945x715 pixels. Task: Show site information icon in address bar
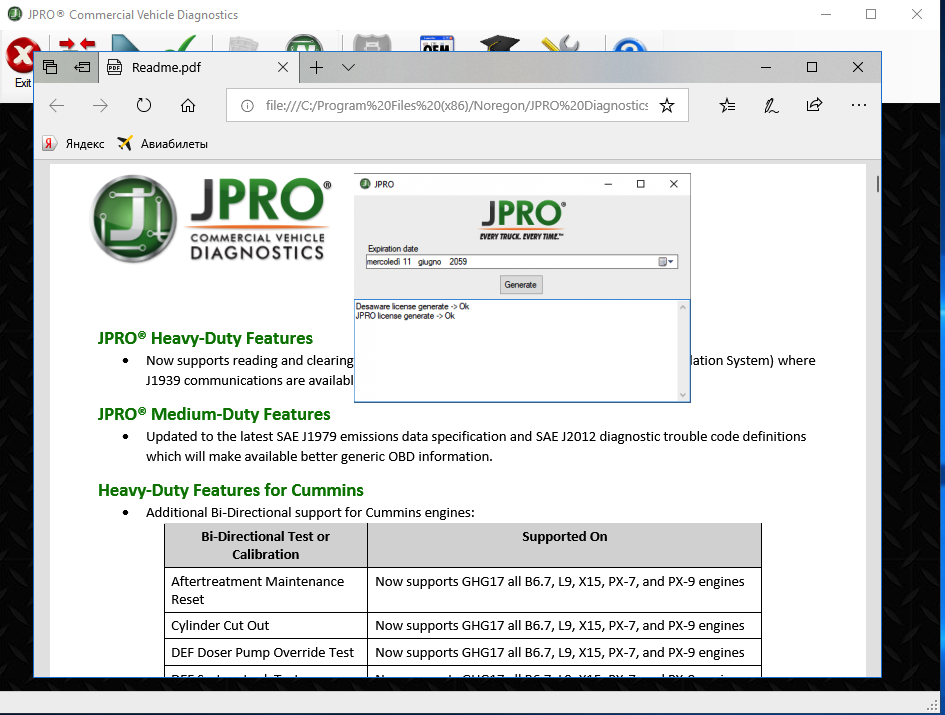pos(247,106)
